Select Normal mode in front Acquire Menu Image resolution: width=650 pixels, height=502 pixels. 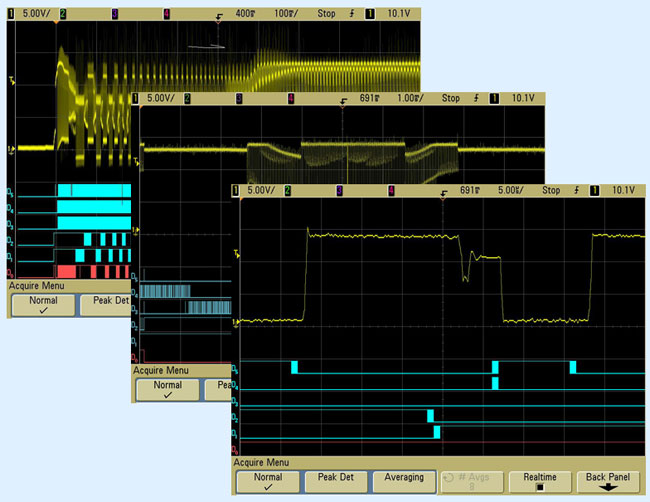[x=268, y=481]
